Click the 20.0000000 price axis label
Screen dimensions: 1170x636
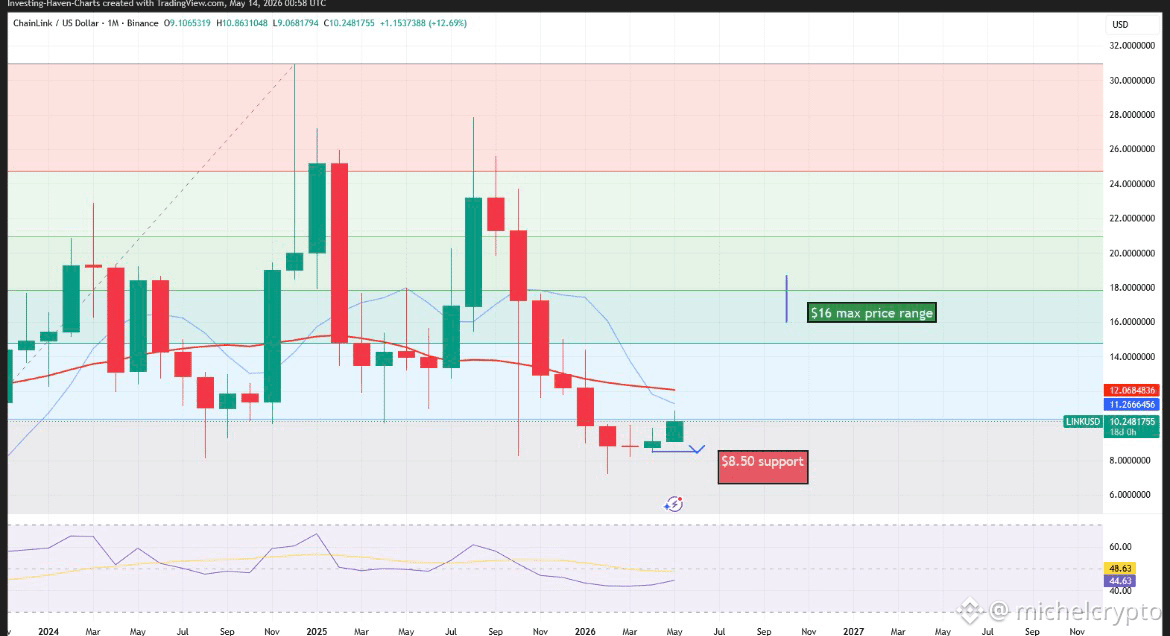tap(1132, 253)
